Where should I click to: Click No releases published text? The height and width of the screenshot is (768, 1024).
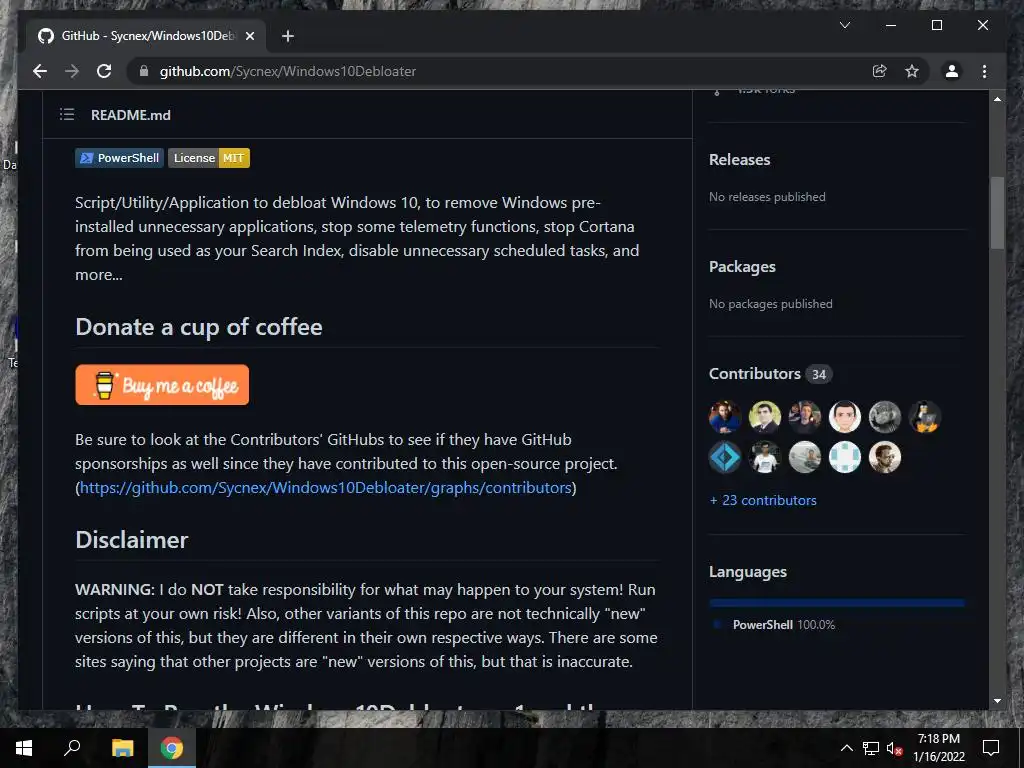pyautogui.click(x=767, y=197)
